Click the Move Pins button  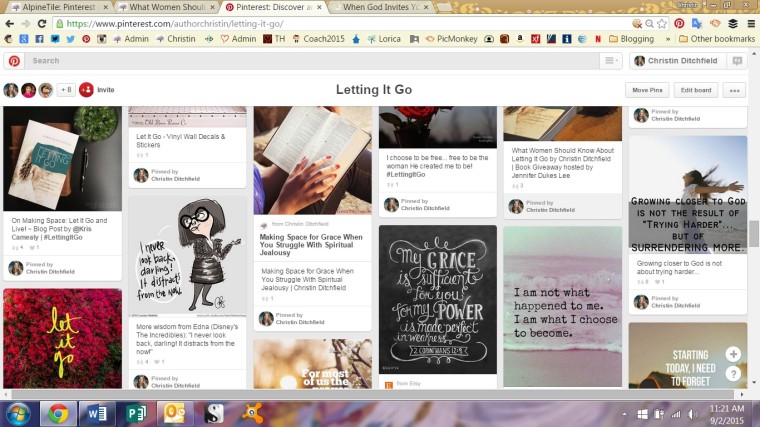pos(648,90)
